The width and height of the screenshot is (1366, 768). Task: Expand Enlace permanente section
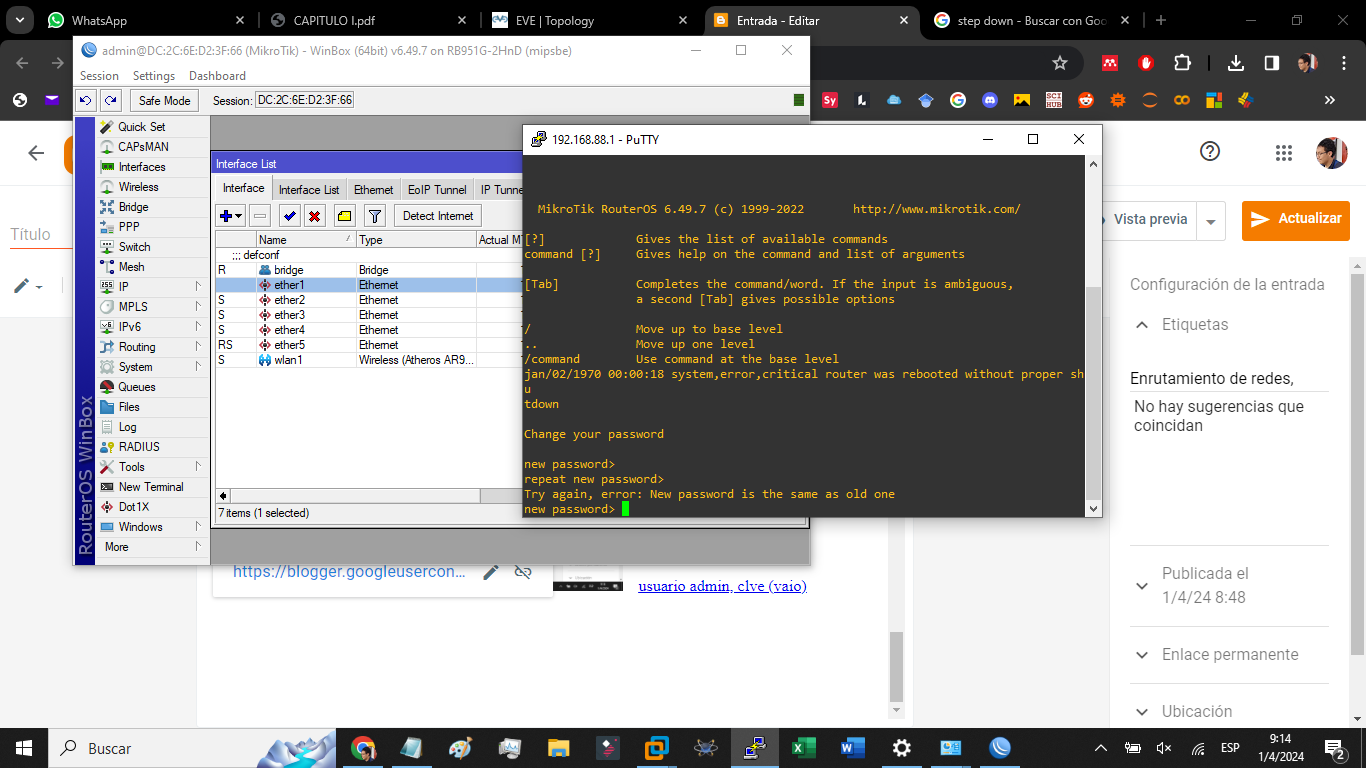click(x=1141, y=655)
